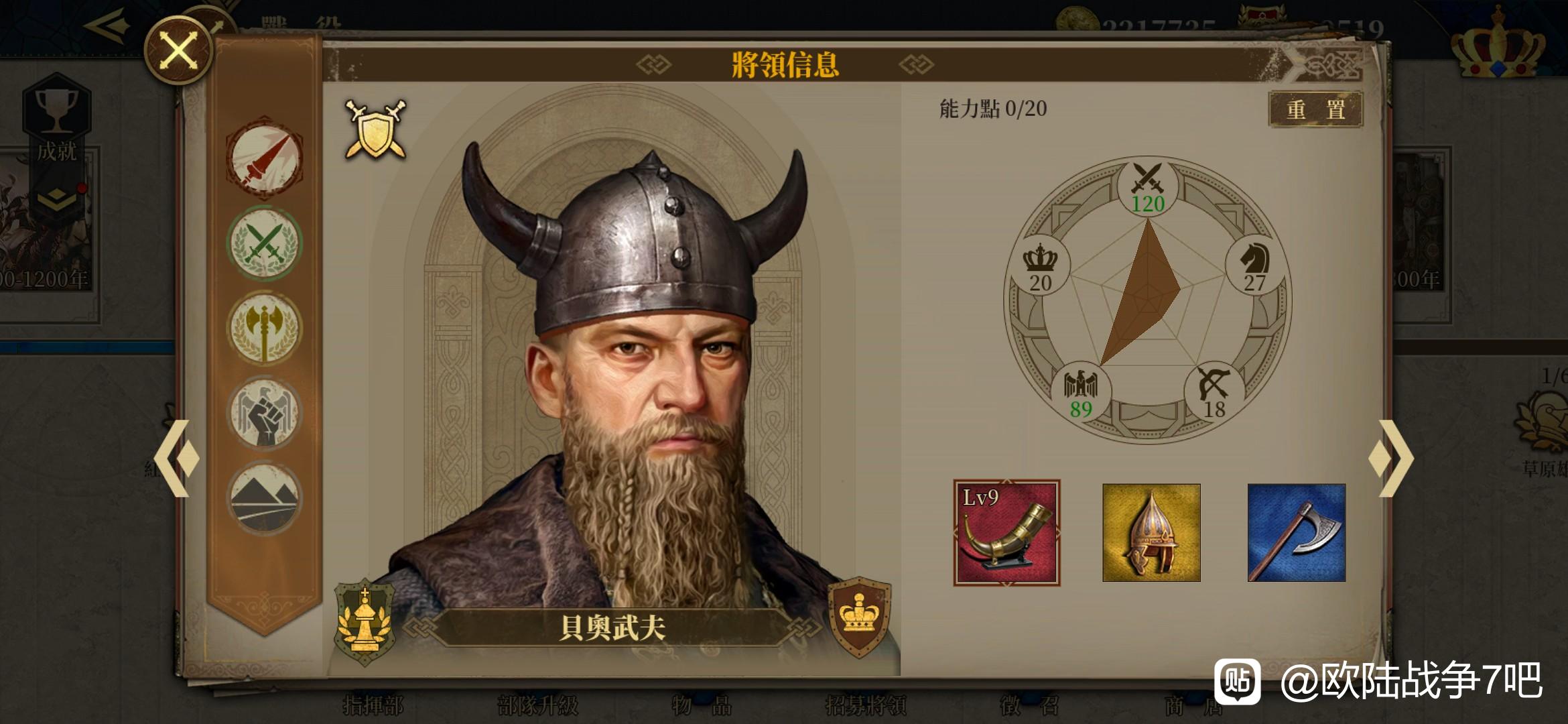Image resolution: width=1568 pixels, height=724 pixels.
Task: Select the red spear skill icon
Action: pyautogui.click(x=265, y=158)
